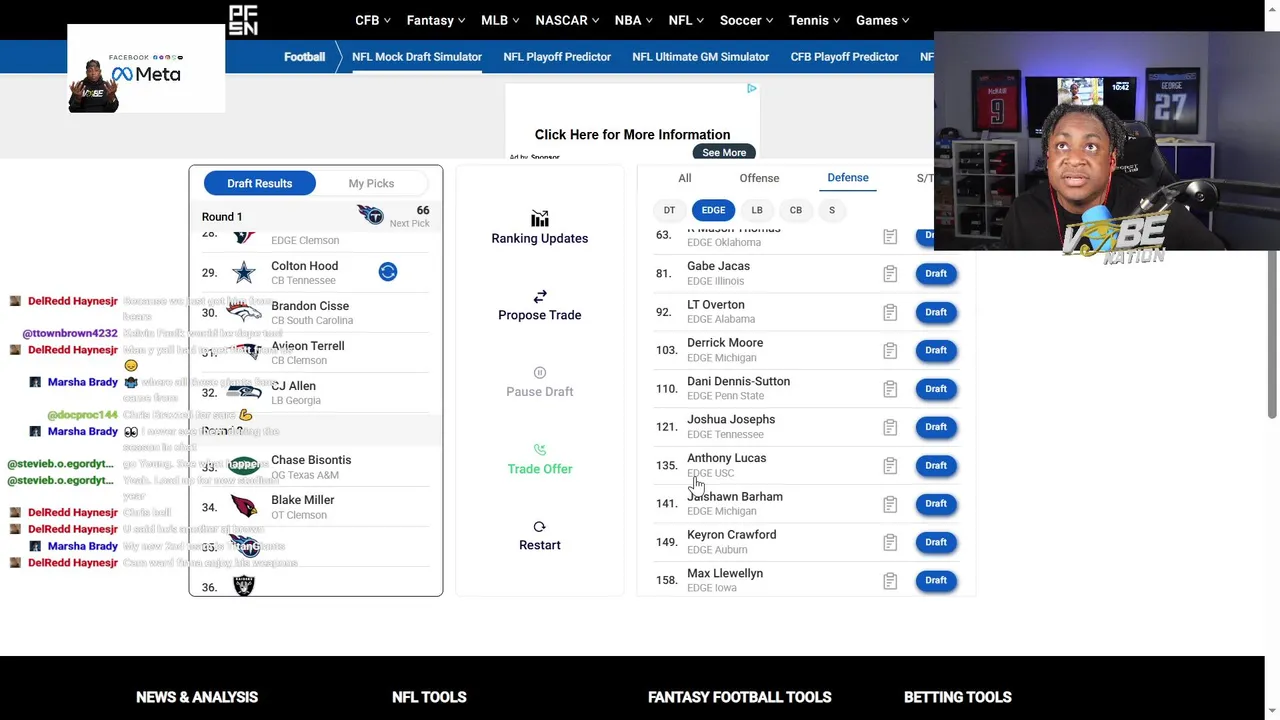This screenshot has width=1280, height=720.
Task: Expand the Soccer dropdown menu
Action: 747,20
